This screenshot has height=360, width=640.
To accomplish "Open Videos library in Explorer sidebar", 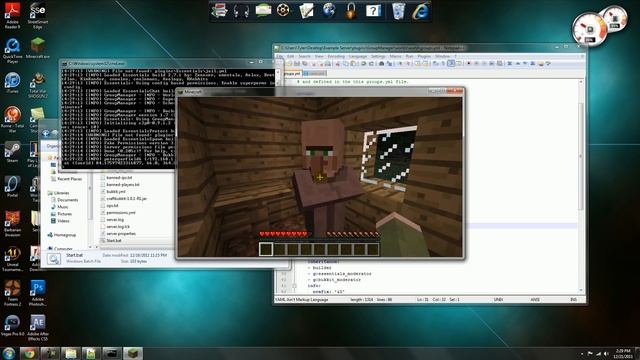I will (x=63, y=221).
